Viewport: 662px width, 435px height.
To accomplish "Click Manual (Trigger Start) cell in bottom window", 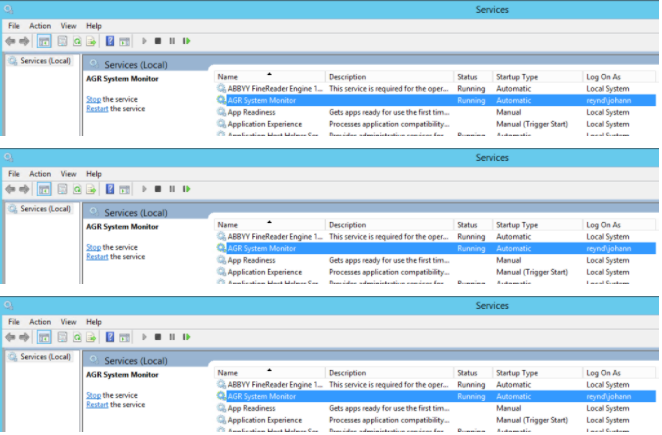I will [532, 420].
